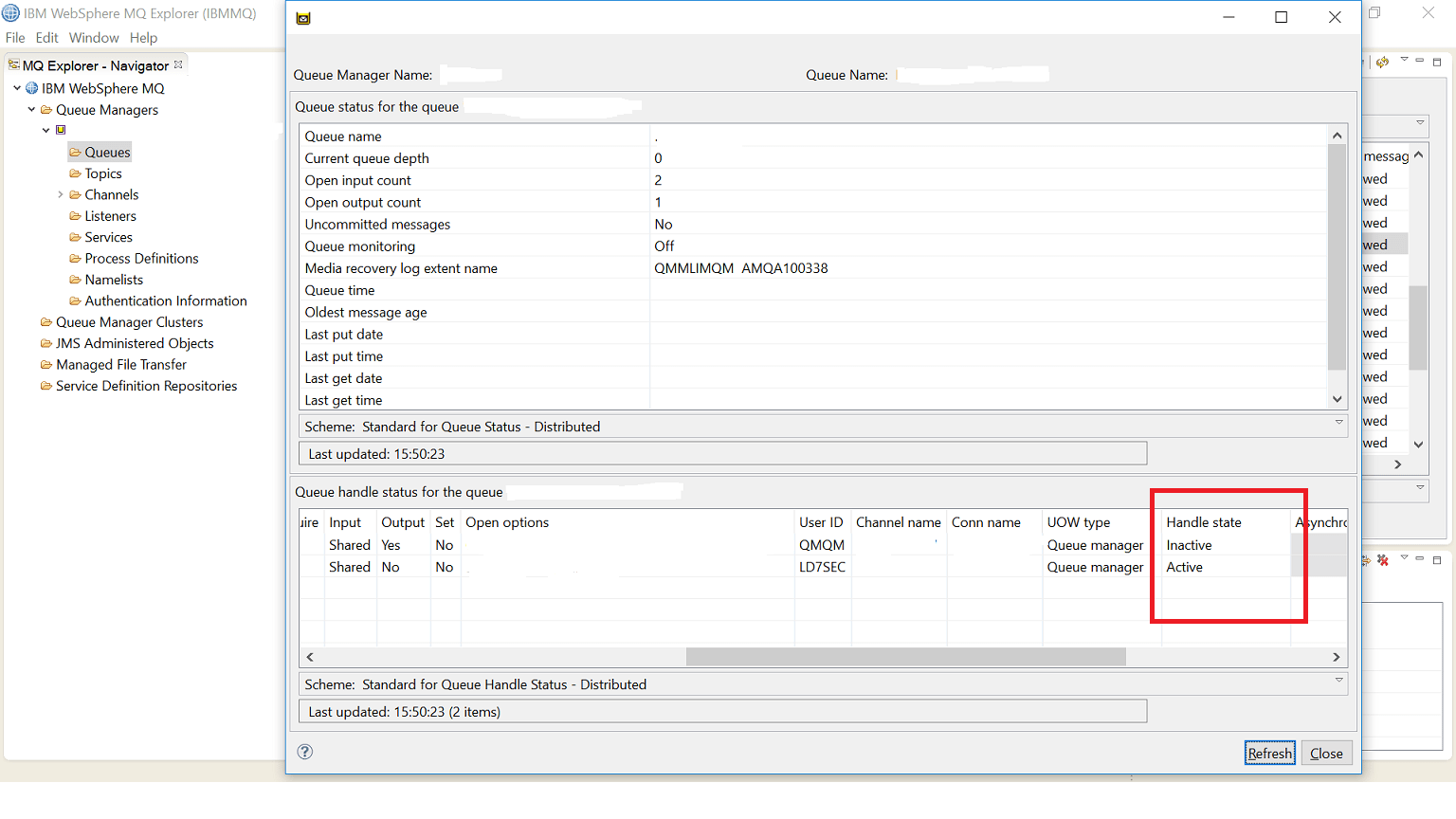Screen dimensions: 1456x819
Task: Close the Navigator view tab icon
Action: coord(178,64)
